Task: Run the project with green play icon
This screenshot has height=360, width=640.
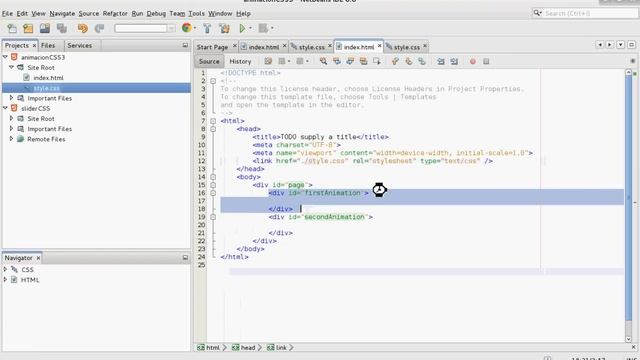Action: pos(242,28)
